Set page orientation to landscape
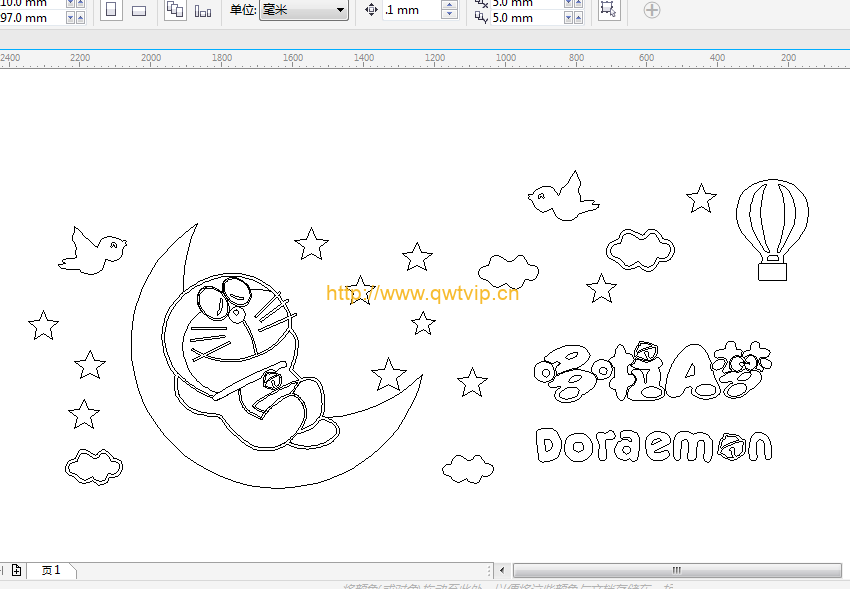Screen dimensions: 850x589 [139, 10]
